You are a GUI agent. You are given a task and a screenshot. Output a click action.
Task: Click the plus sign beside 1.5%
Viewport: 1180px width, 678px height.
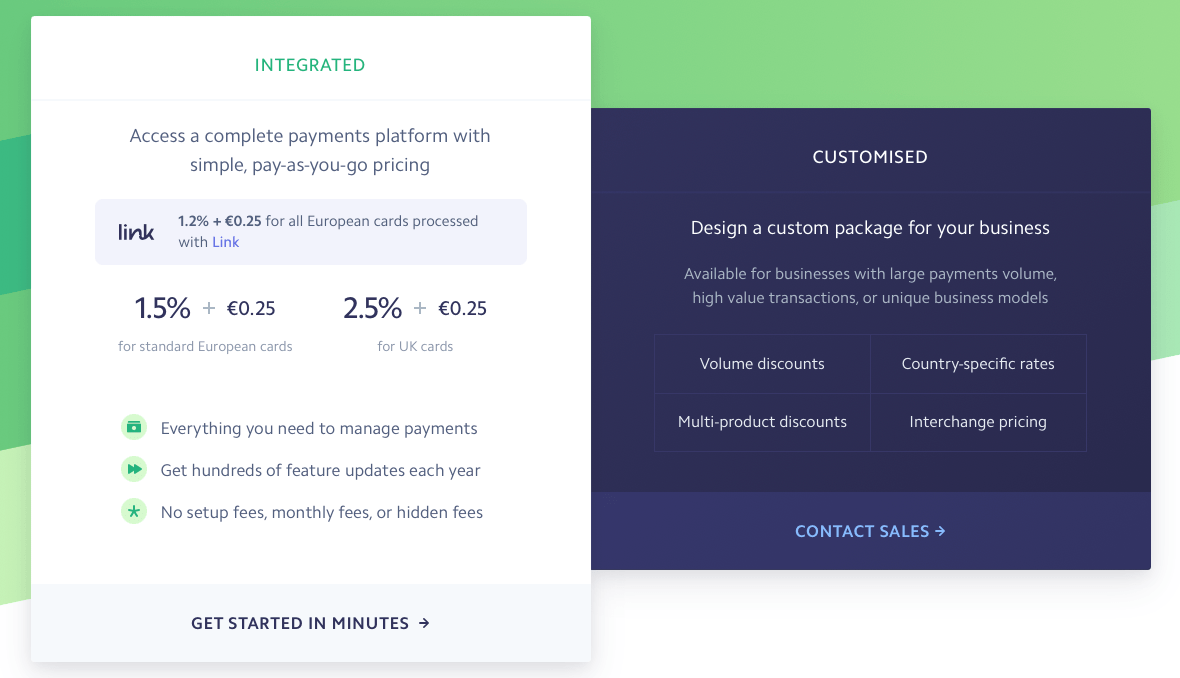(x=211, y=308)
